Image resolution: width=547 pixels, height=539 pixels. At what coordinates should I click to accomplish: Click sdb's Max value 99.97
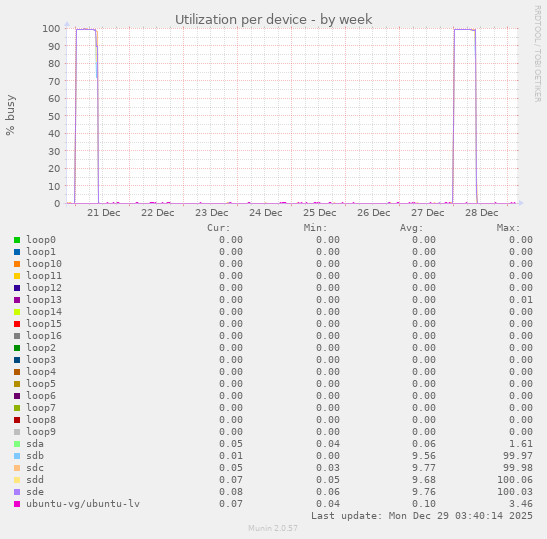tap(518, 456)
